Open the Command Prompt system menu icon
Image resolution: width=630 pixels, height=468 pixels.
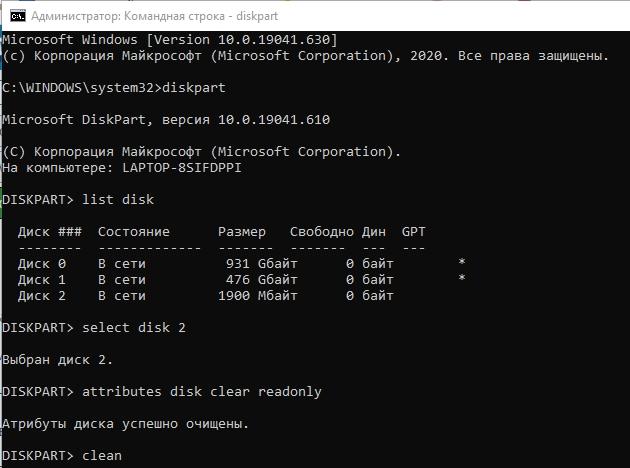click(18, 16)
